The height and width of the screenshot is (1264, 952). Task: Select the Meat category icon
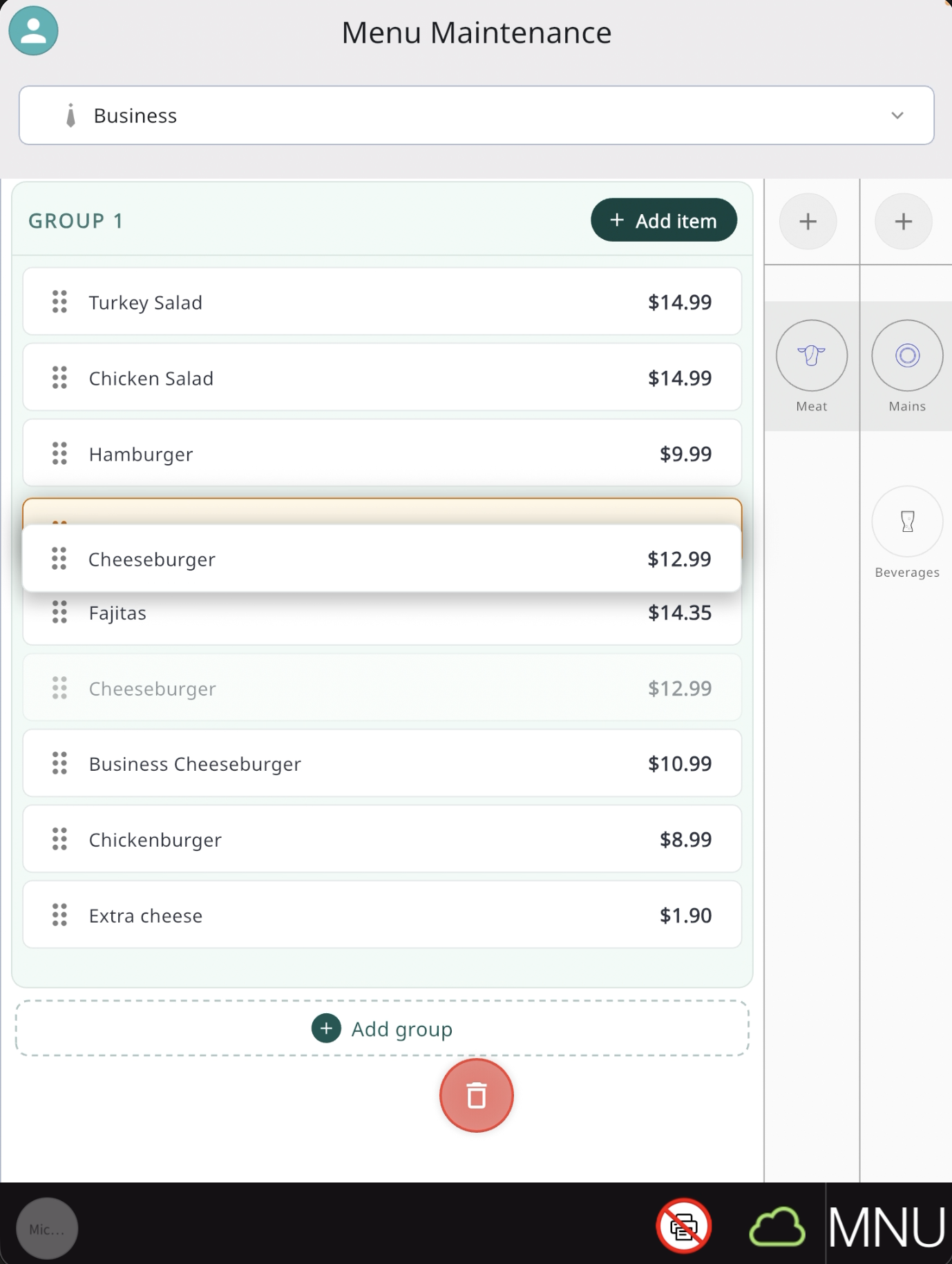coord(812,356)
